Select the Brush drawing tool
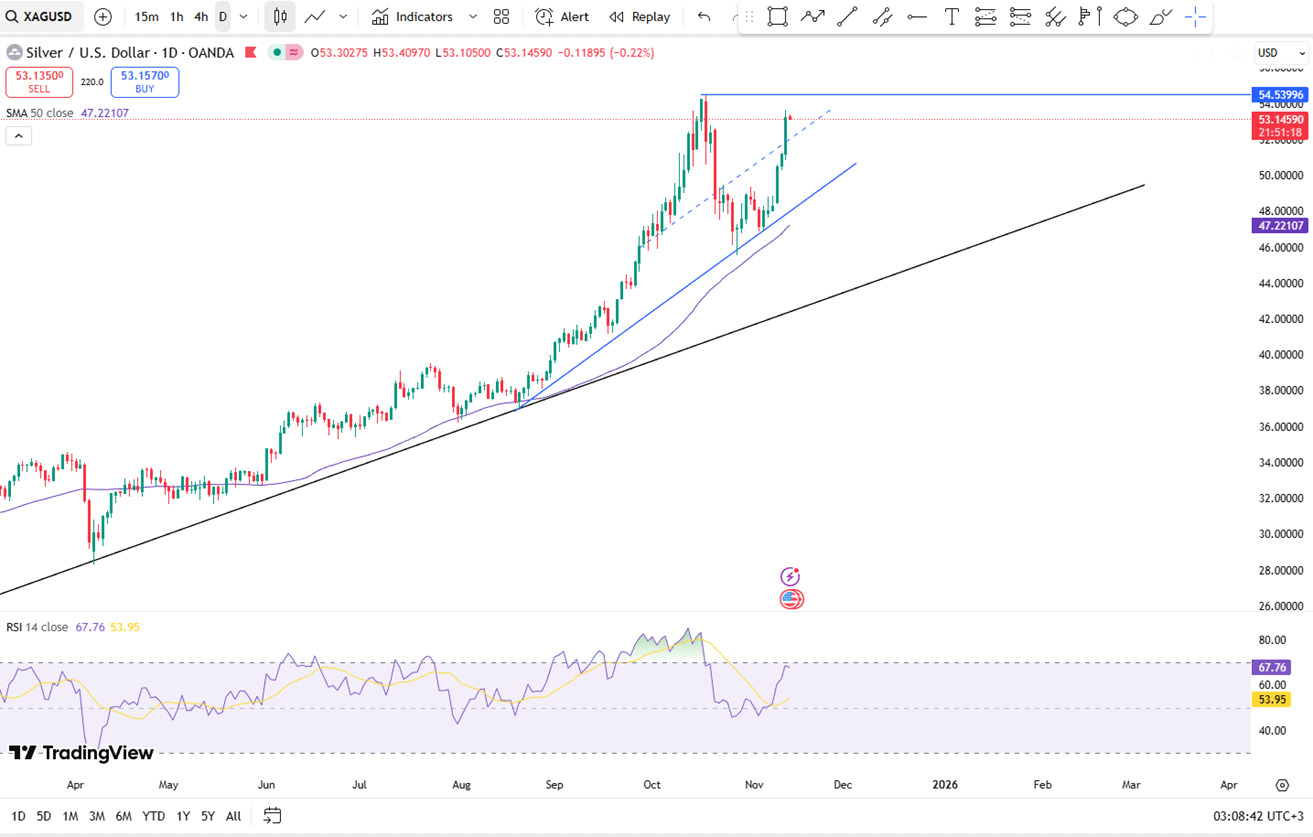Viewport: 1313px width, 837px height. [x=1160, y=17]
